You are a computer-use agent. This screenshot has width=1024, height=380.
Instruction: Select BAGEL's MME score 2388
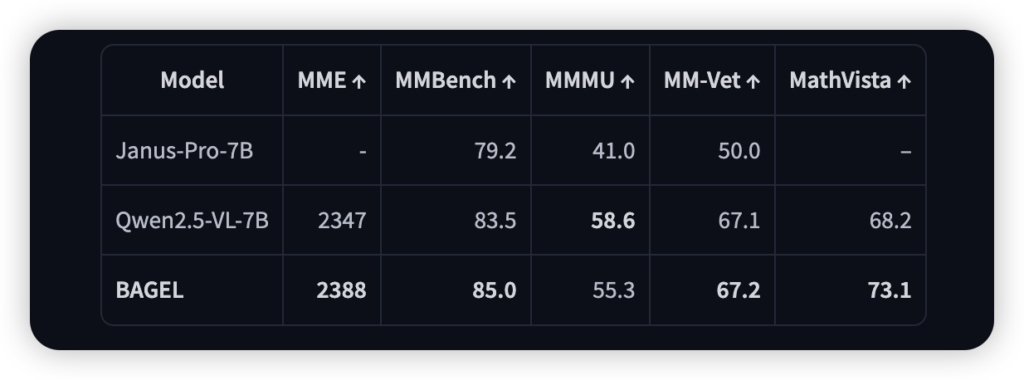tap(342, 291)
